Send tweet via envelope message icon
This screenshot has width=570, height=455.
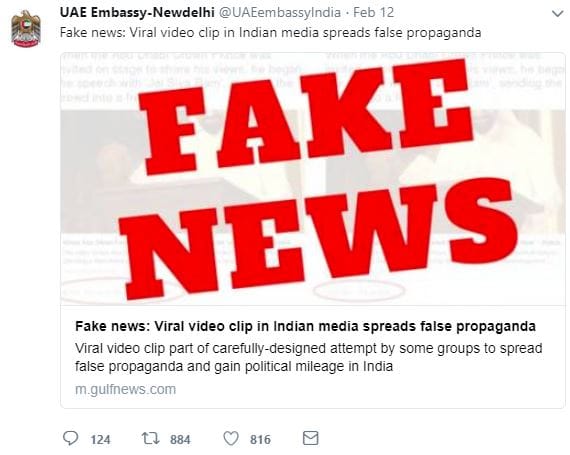(311, 438)
